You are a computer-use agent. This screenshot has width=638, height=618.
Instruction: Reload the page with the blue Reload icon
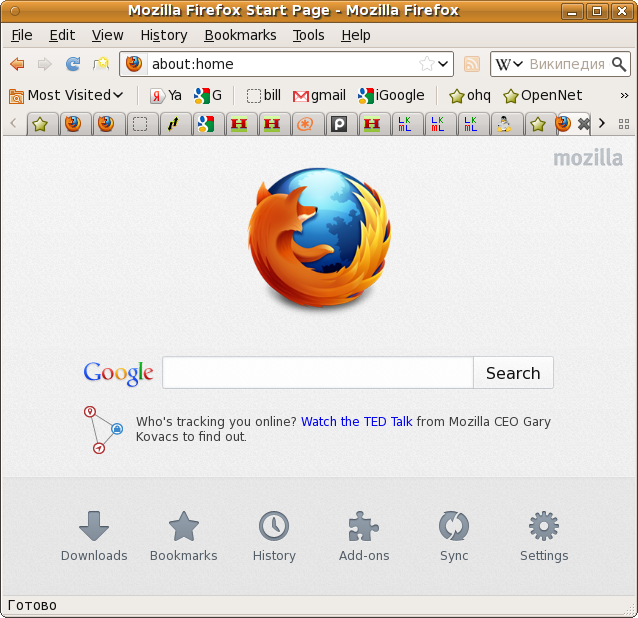[x=73, y=64]
